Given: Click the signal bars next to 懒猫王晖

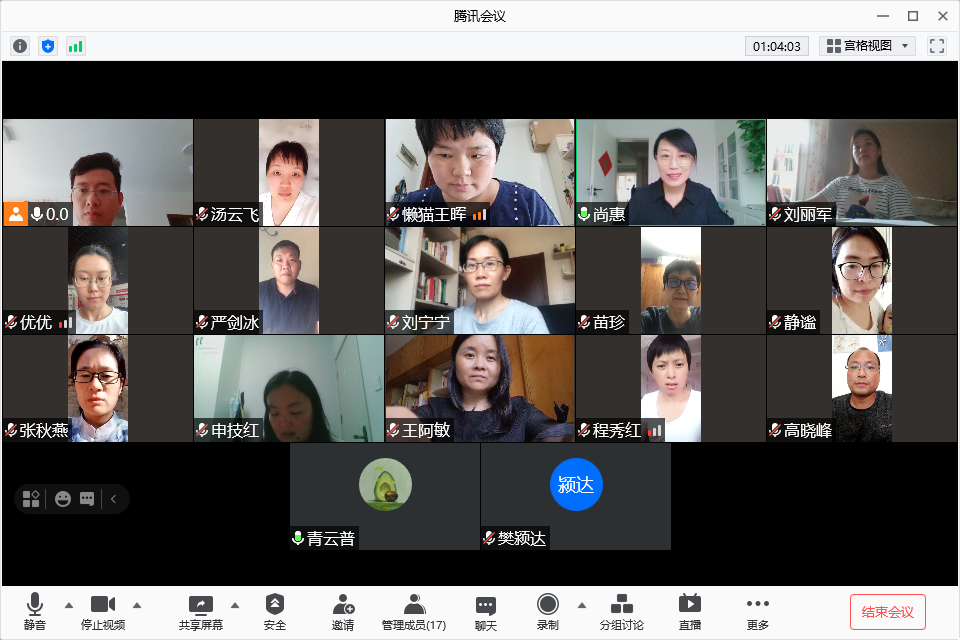Looking at the screenshot, I should 479,214.
